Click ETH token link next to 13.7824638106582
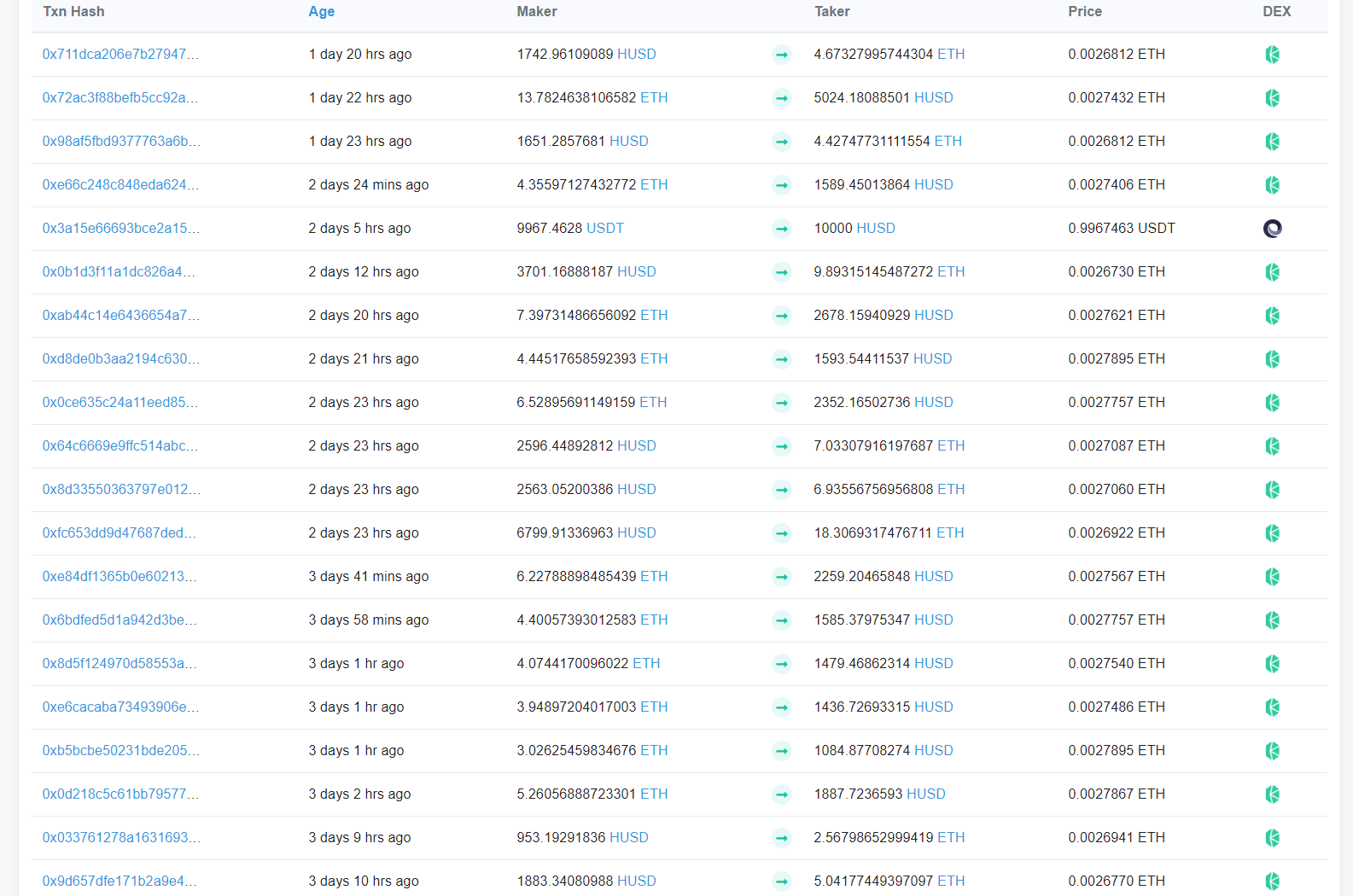Screen dimensions: 1353x896 click(654, 98)
